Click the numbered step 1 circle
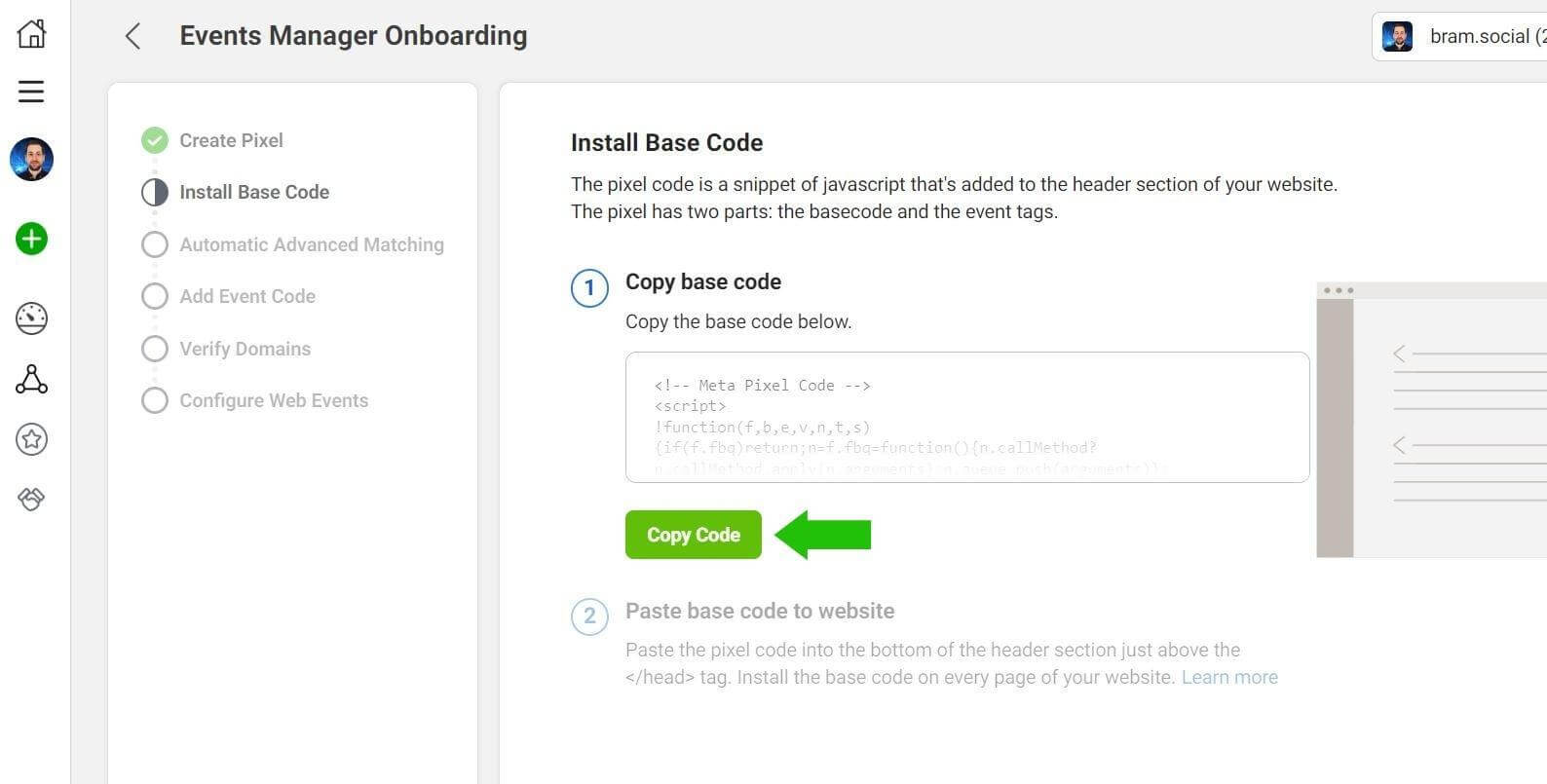This screenshot has height=784, width=1547. [x=589, y=288]
